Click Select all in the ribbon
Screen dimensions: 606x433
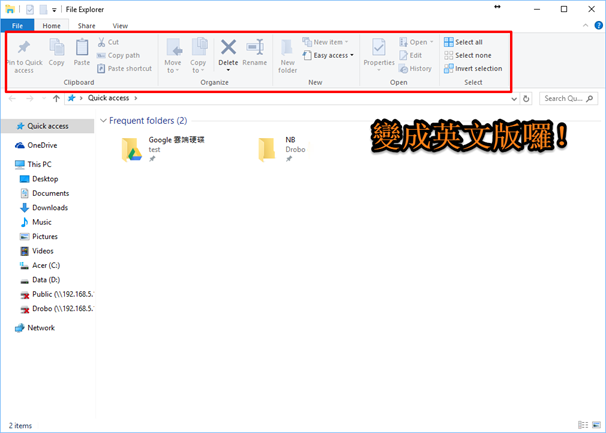click(x=468, y=43)
